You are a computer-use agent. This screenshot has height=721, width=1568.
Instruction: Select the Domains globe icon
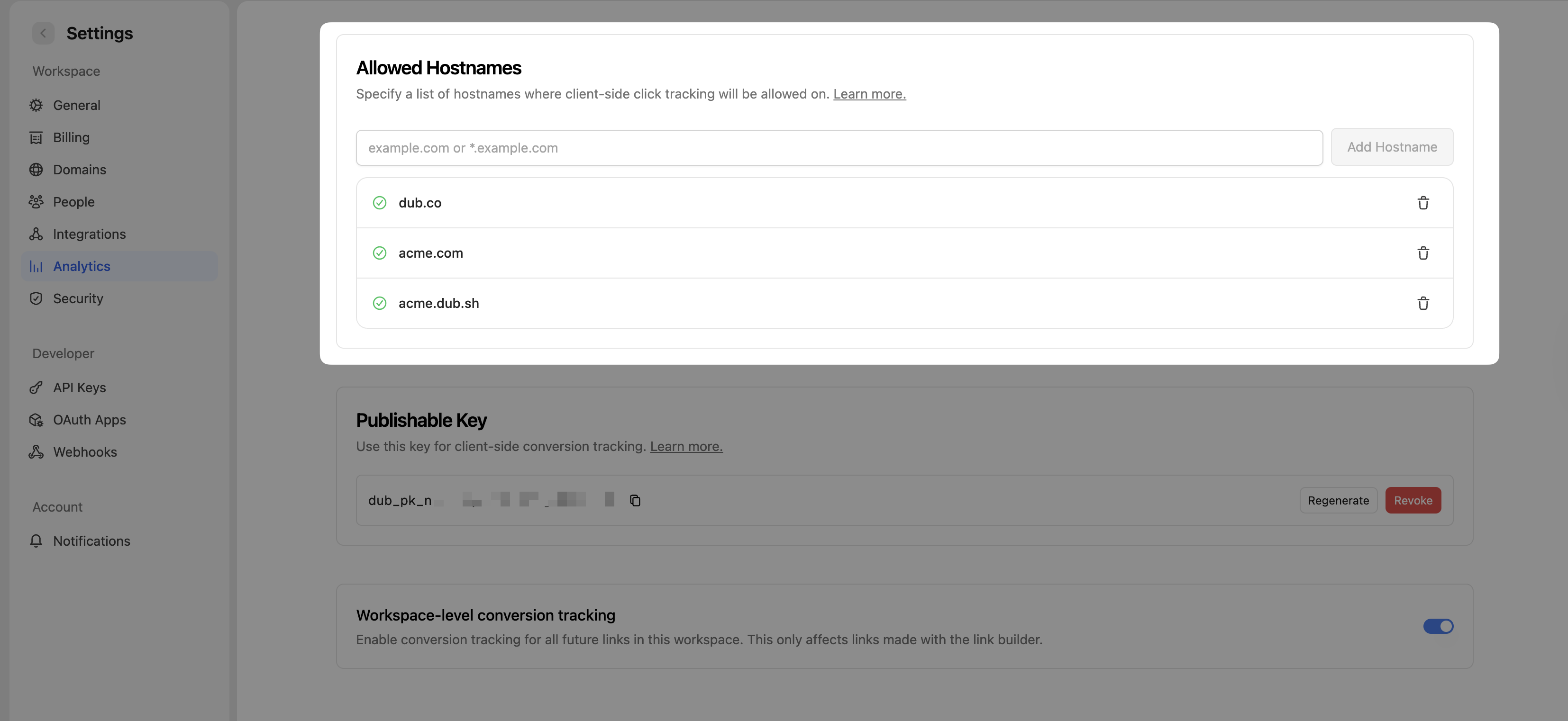click(x=36, y=169)
